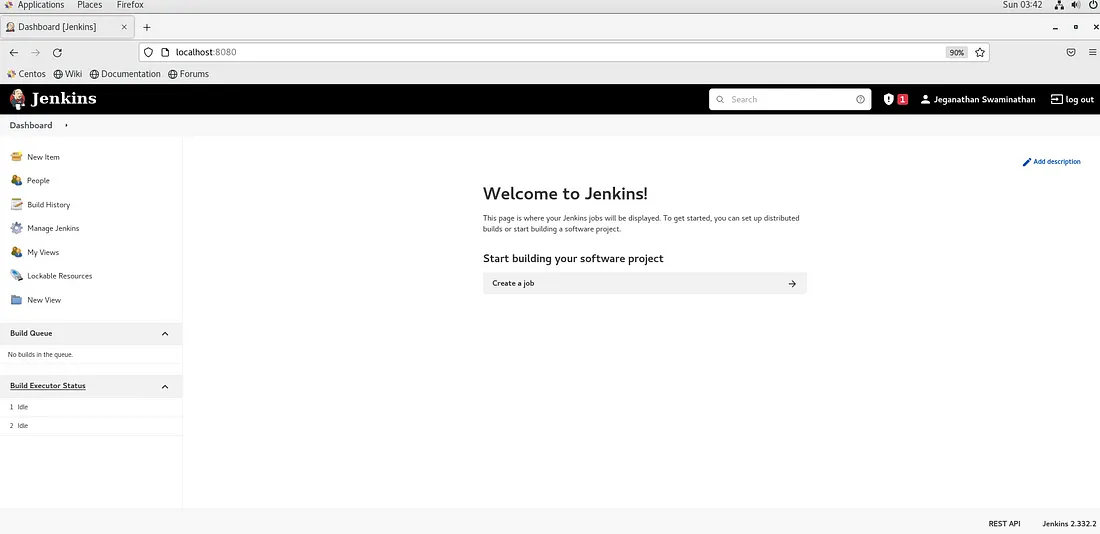Reload the page with the refresh icon

58,53
